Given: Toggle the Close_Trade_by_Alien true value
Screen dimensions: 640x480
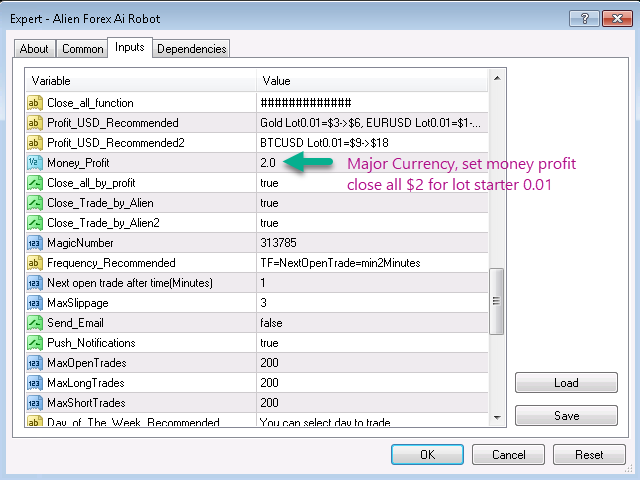Looking at the screenshot, I should (269, 203).
